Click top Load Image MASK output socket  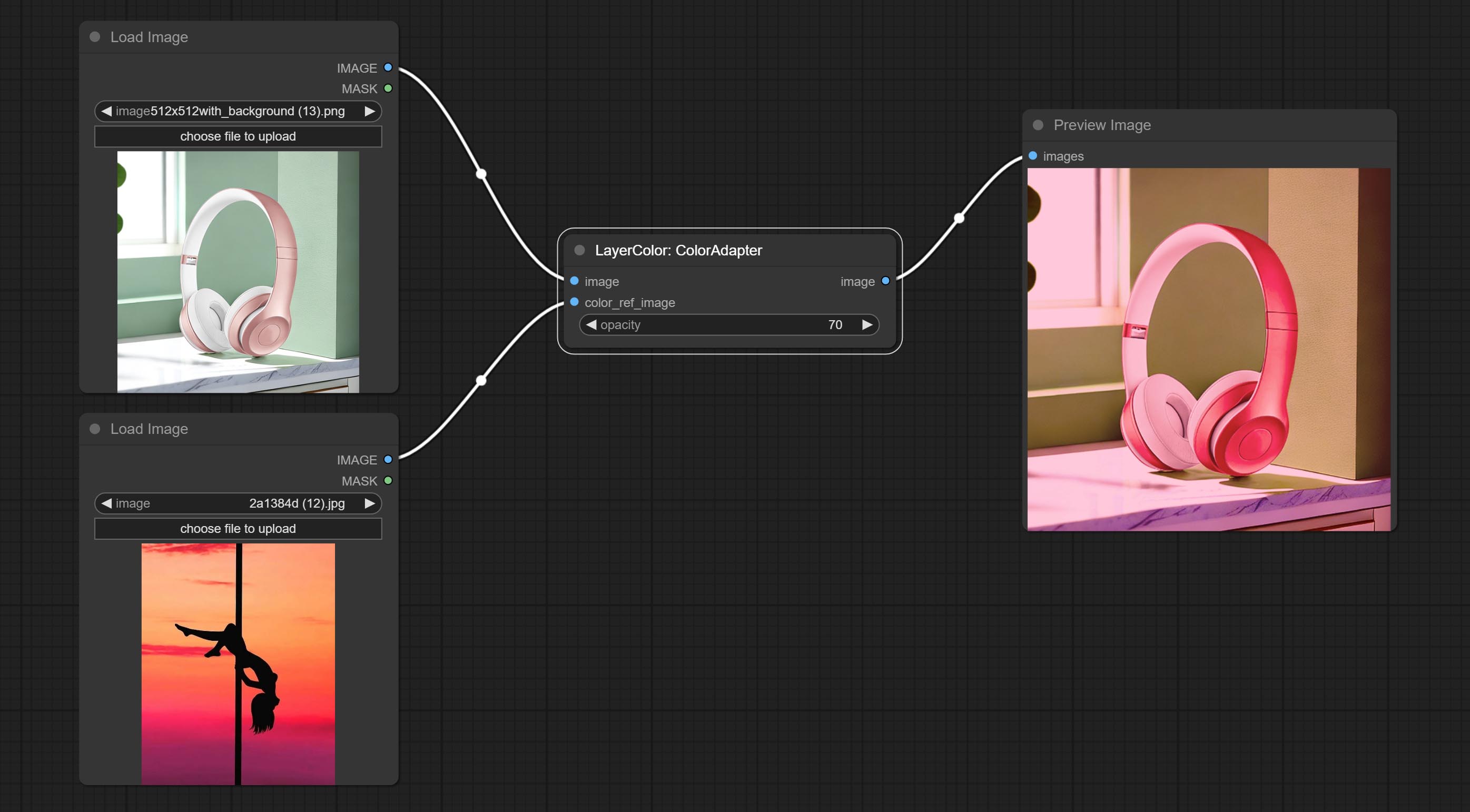pos(388,88)
